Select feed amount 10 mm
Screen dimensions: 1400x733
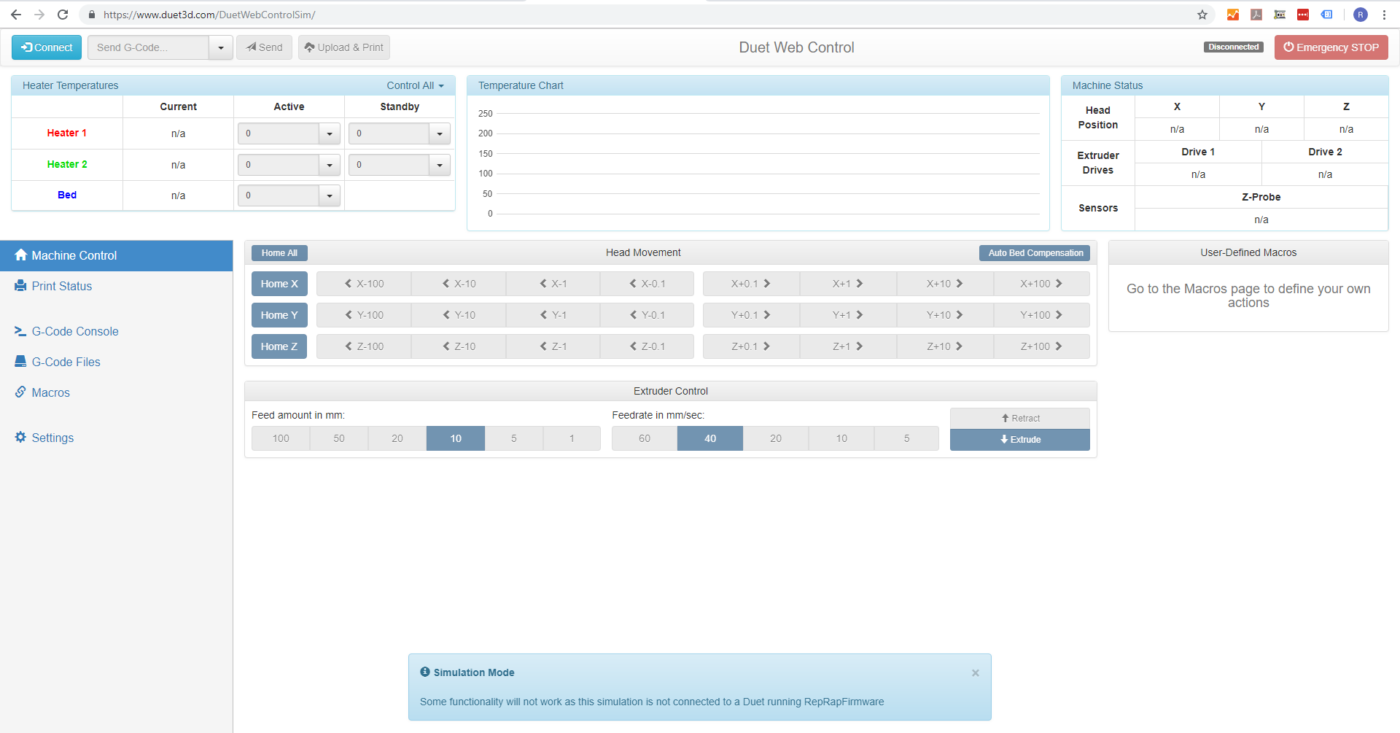pyautogui.click(x=456, y=439)
